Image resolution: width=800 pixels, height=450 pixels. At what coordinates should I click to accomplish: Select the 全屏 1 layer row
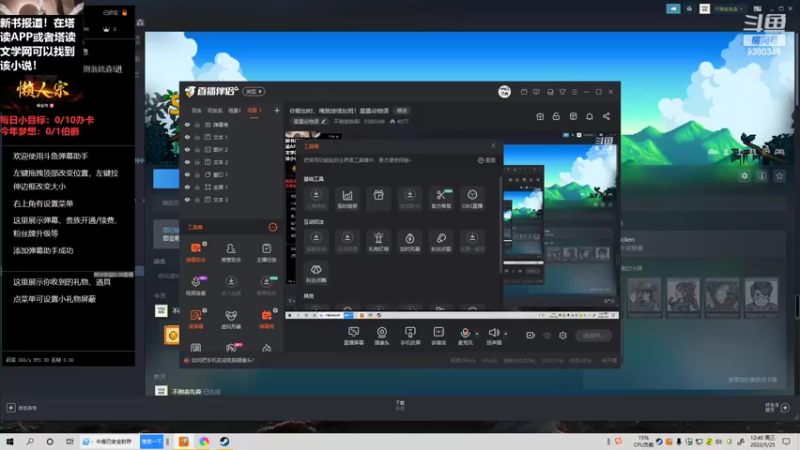click(231, 187)
